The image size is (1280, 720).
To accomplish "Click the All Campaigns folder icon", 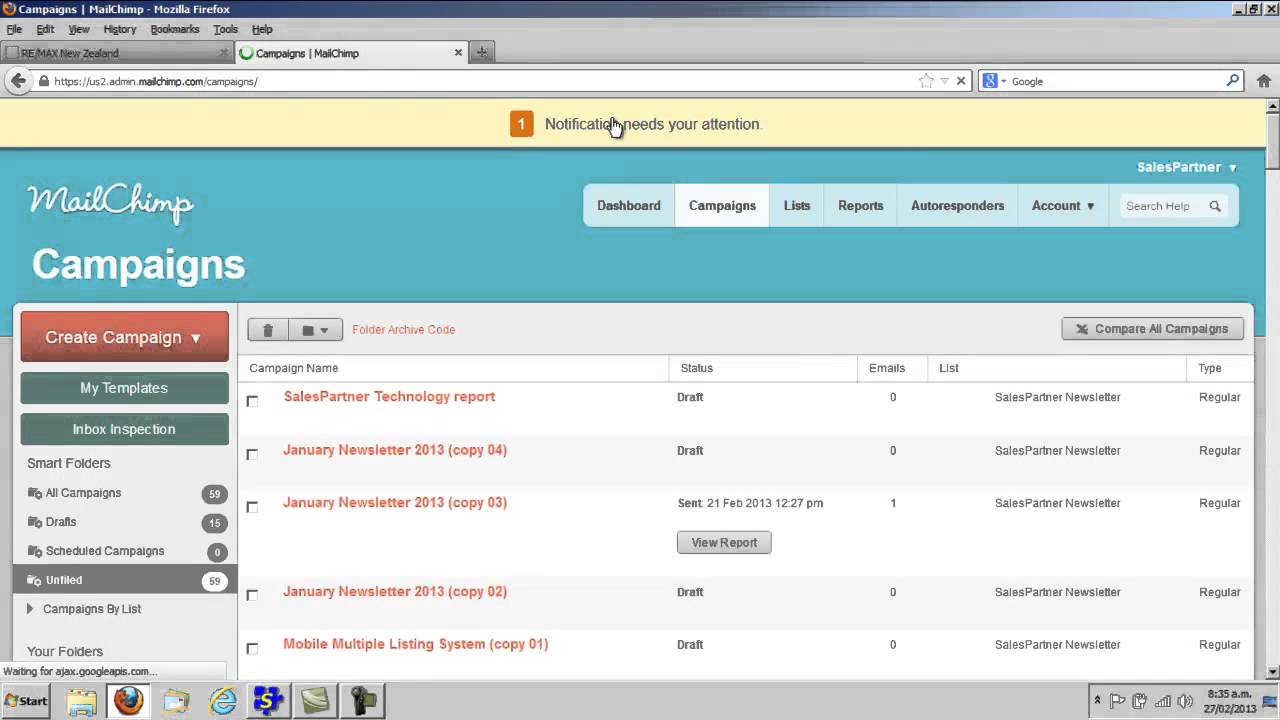I will point(35,493).
